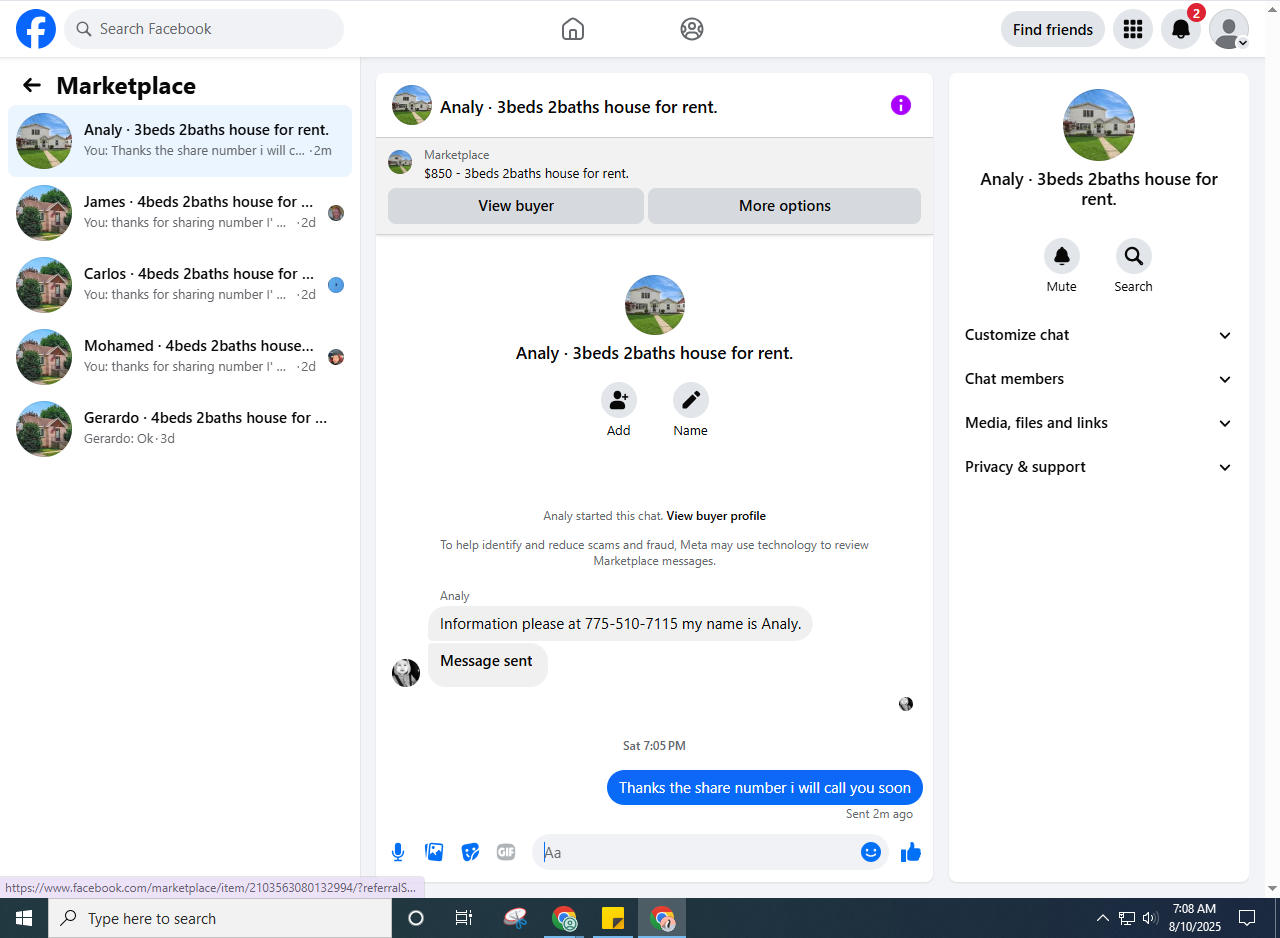Click the blue "Thanks the share number" message

765,788
